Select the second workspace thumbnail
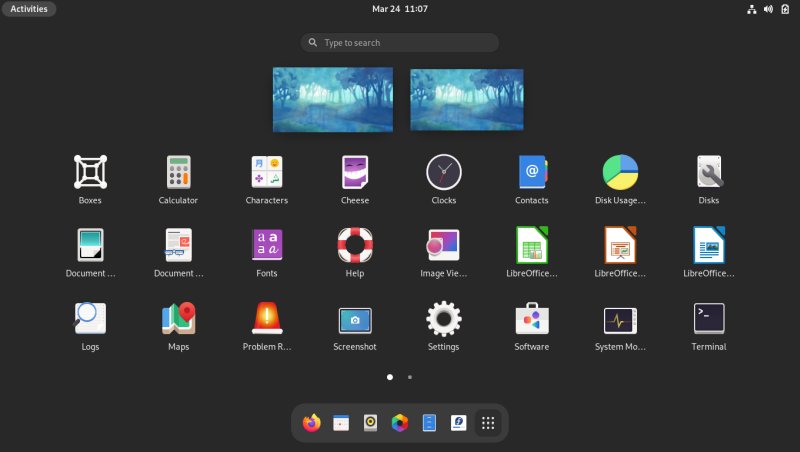The width and height of the screenshot is (800, 452). coord(467,99)
